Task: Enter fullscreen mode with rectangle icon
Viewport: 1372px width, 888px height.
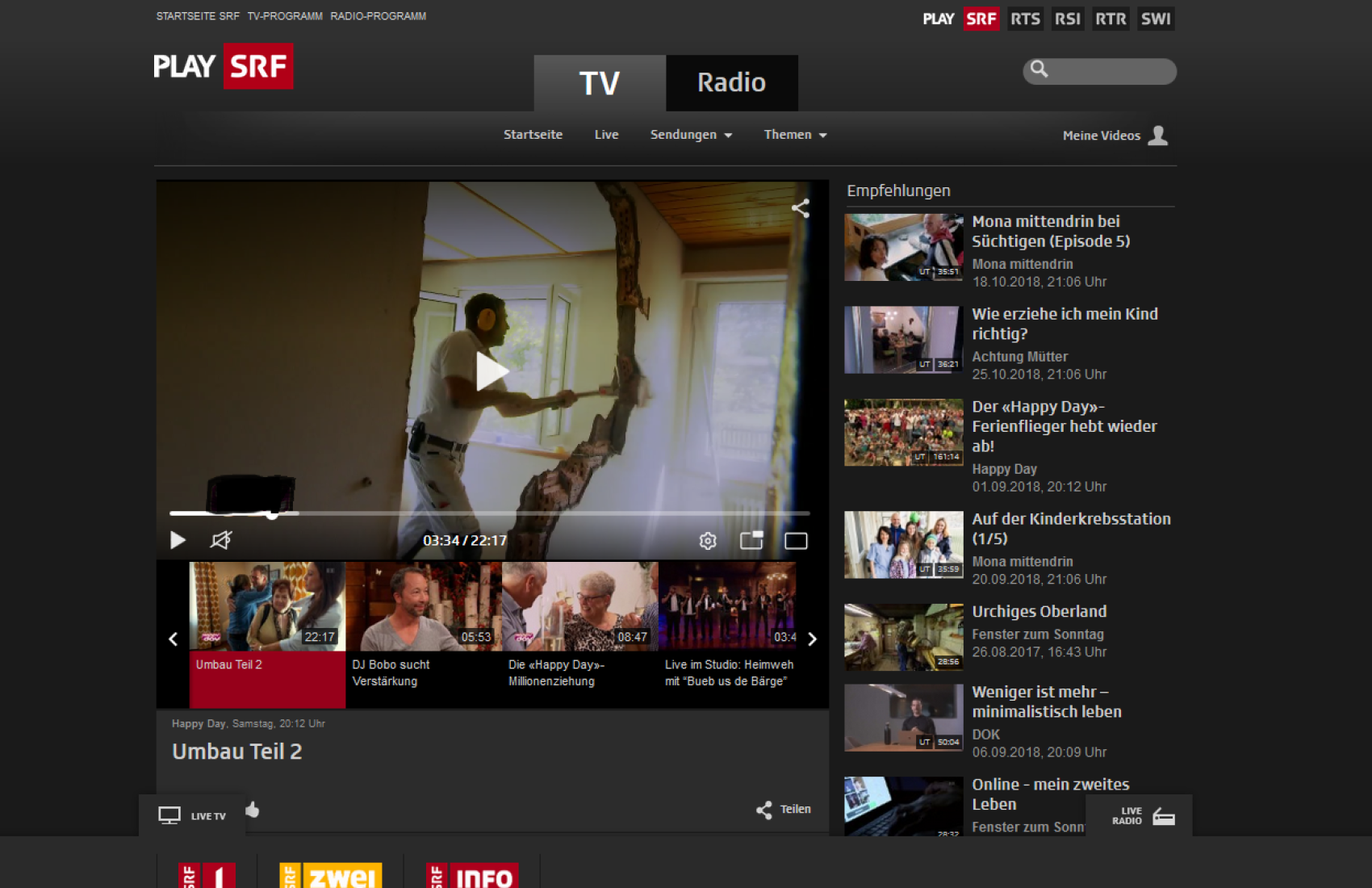Action: [796, 541]
